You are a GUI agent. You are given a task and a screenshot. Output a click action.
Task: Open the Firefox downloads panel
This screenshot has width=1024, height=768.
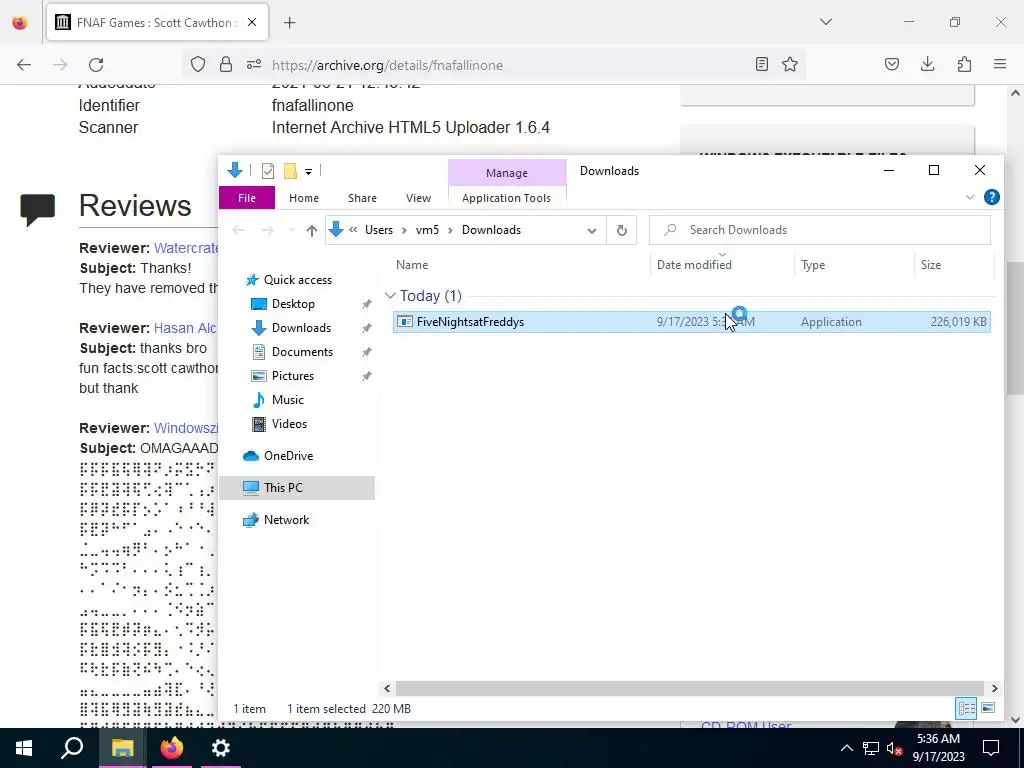click(927, 64)
